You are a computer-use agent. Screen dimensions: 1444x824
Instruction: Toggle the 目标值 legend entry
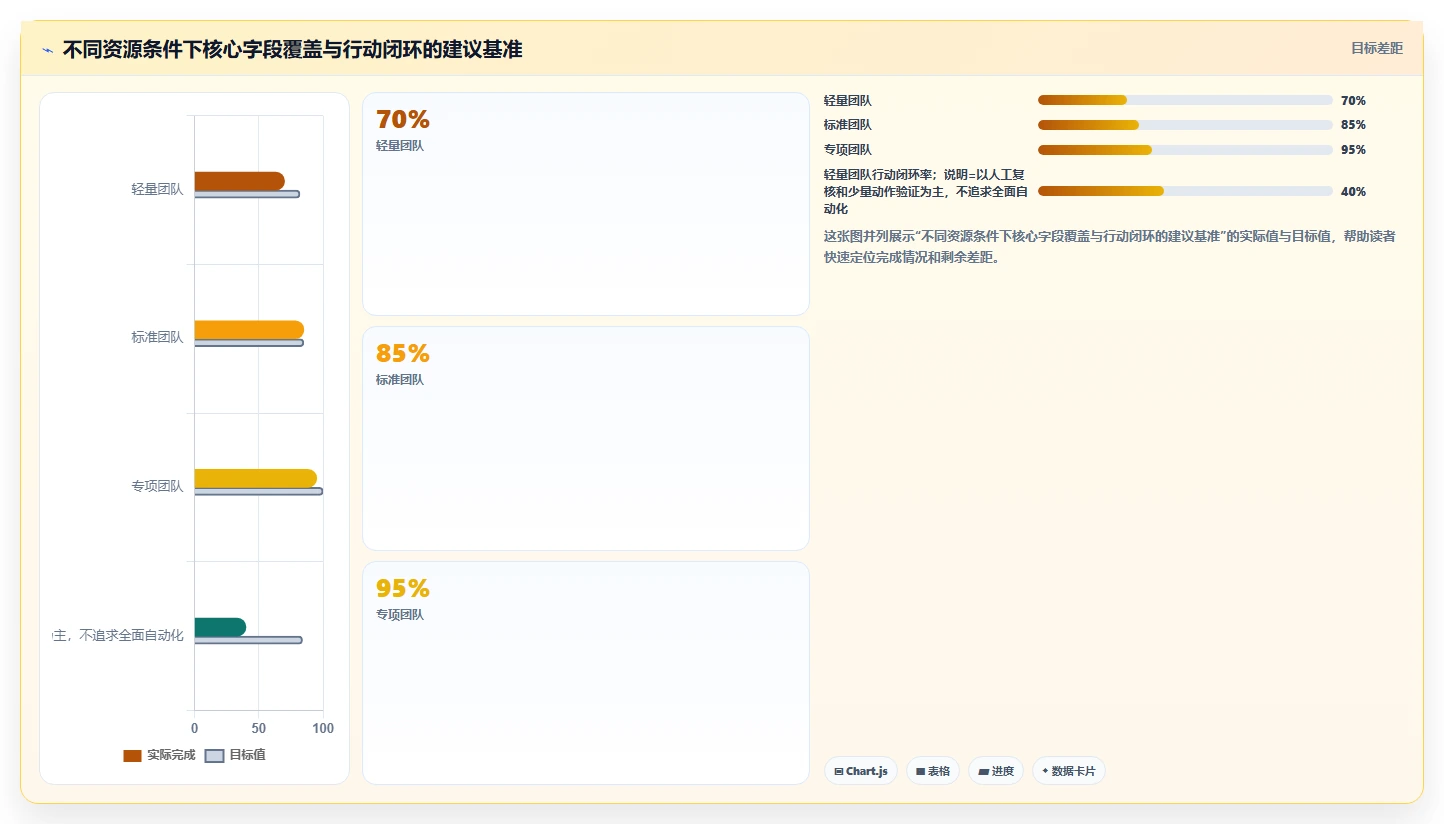tap(235, 755)
